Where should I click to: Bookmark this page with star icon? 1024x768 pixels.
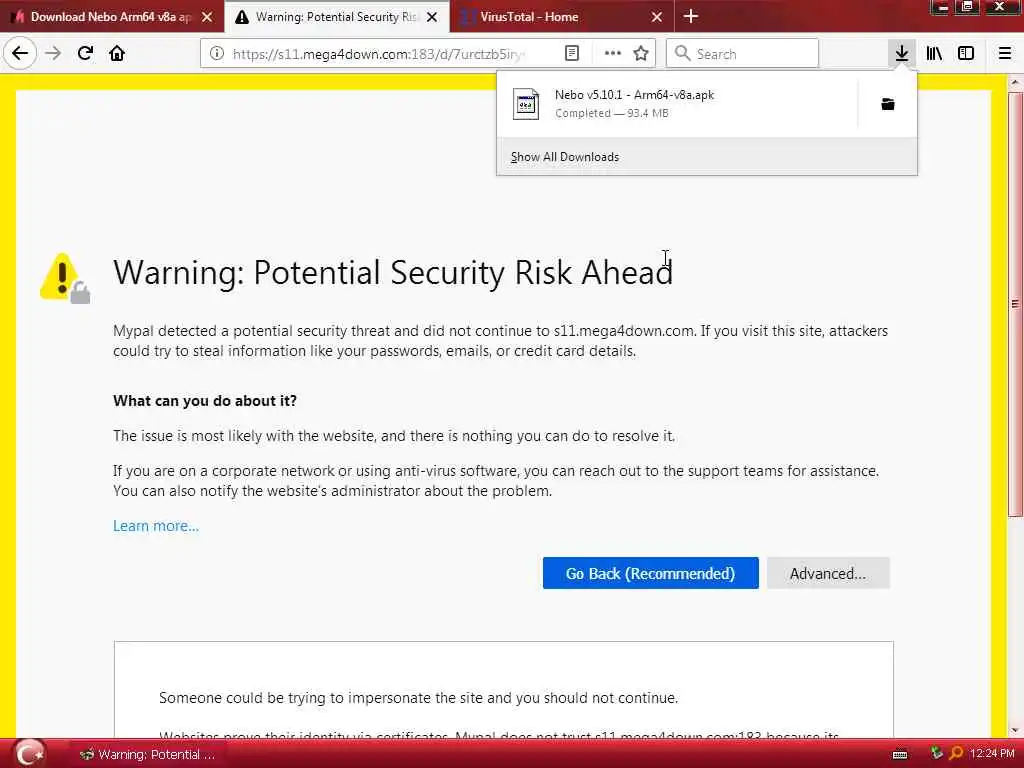pos(641,54)
